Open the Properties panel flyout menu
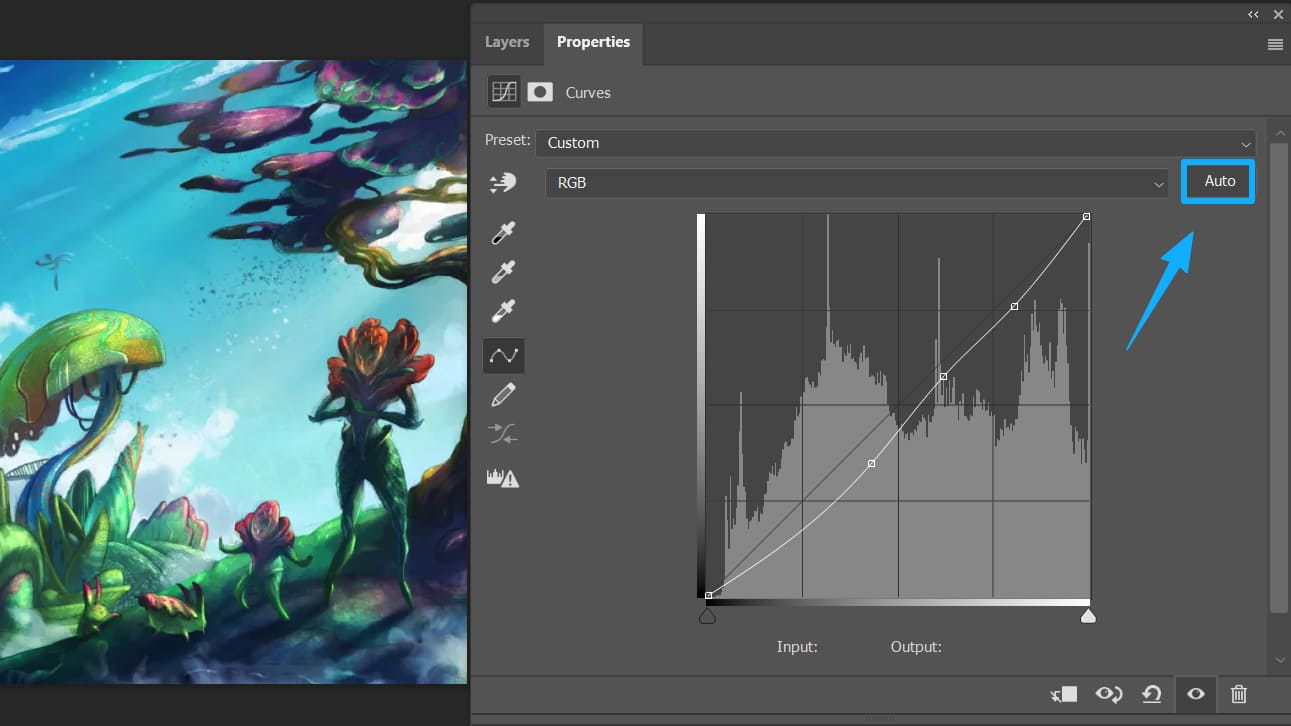This screenshot has width=1291, height=726. click(1275, 45)
